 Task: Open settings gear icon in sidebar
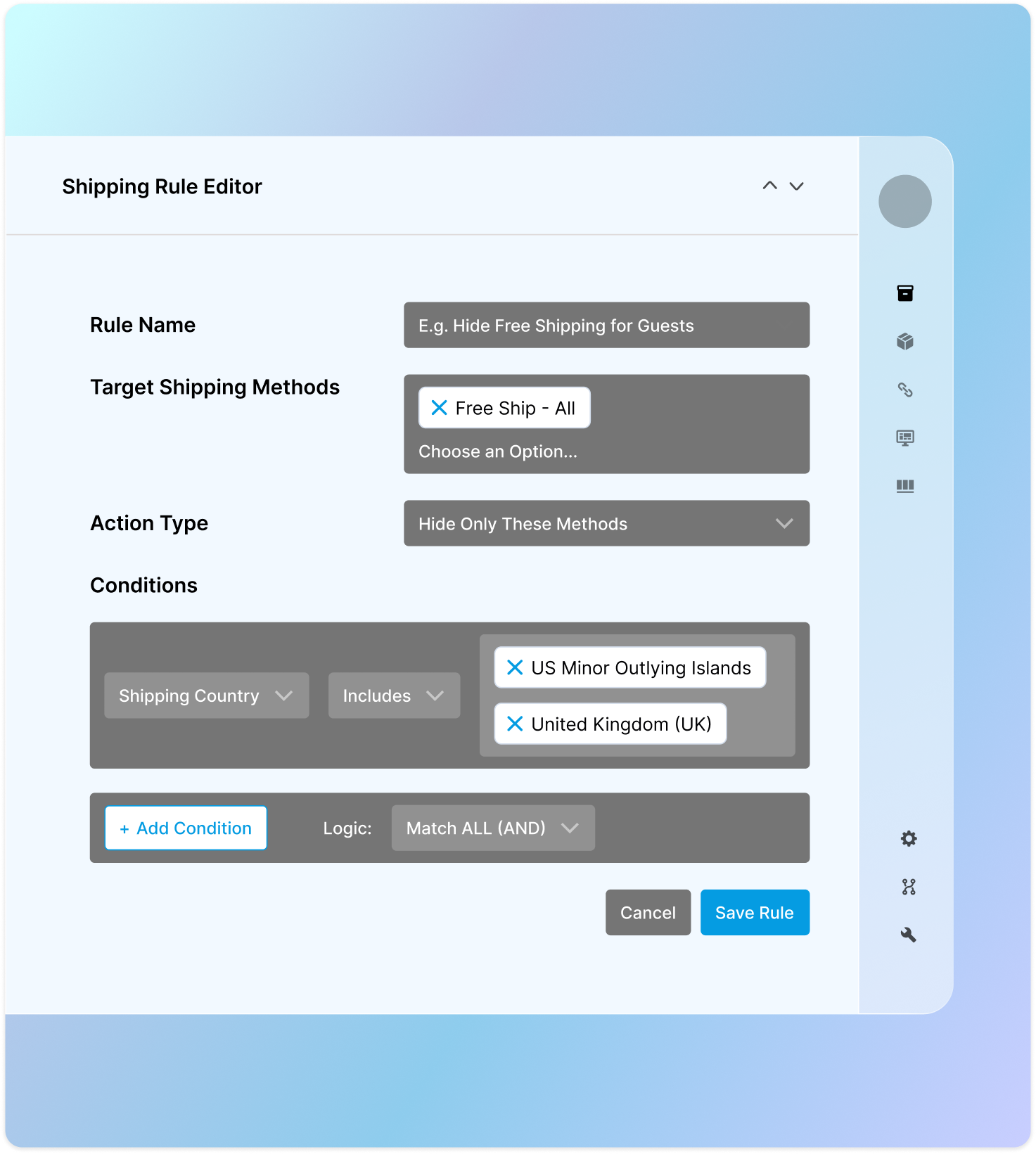coord(909,838)
